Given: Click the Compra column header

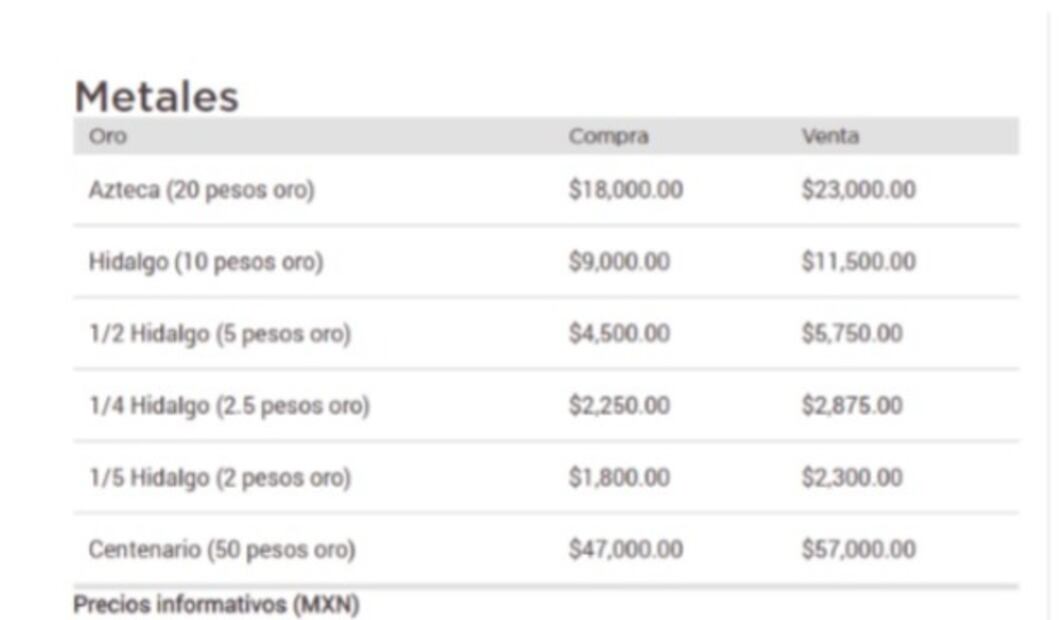Looking at the screenshot, I should click(609, 136).
